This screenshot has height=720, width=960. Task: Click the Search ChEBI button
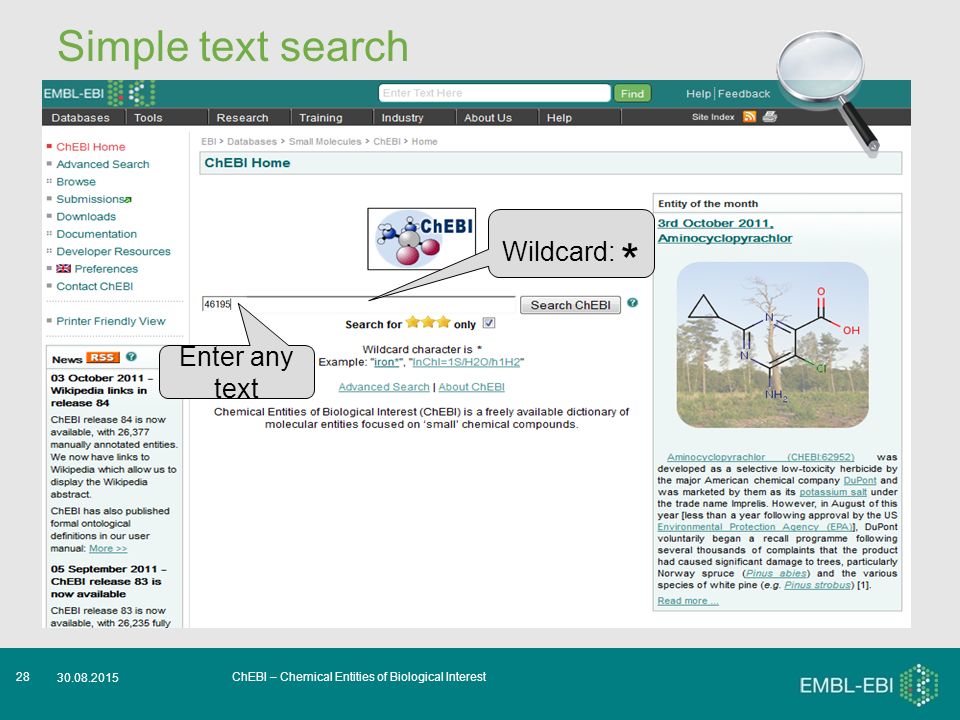[x=570, y=305]
